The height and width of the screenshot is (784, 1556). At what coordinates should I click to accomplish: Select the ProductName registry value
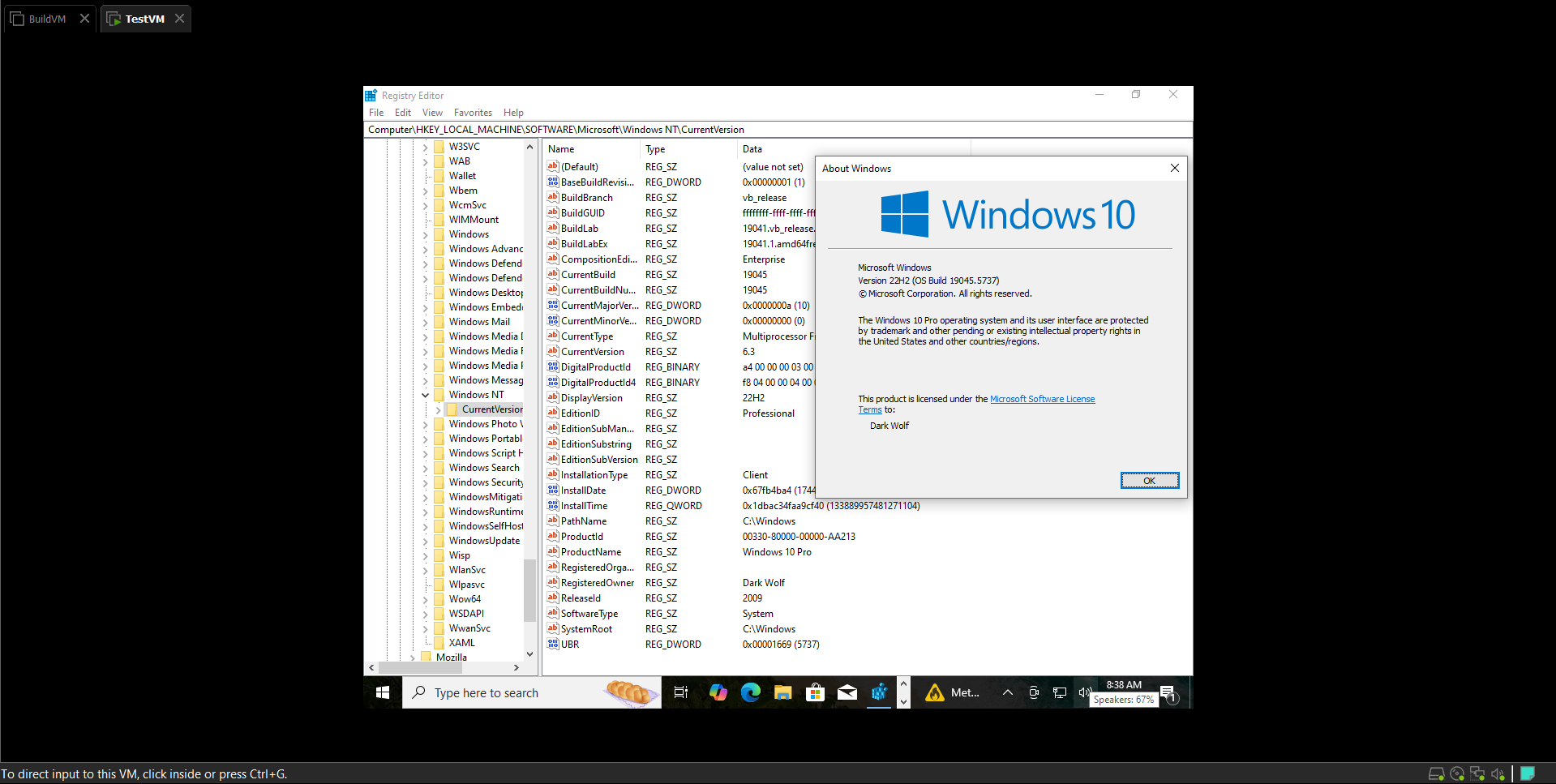(x=591, y=552)
